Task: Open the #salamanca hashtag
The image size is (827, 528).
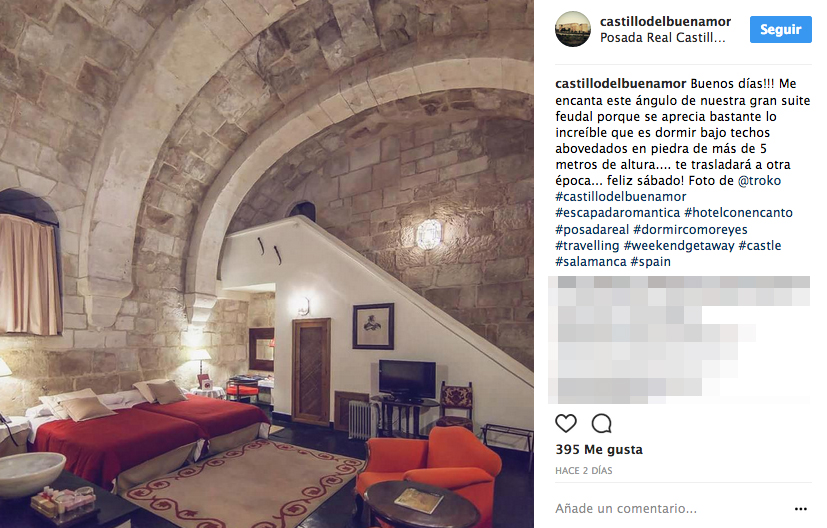Action: coord(591,262)
